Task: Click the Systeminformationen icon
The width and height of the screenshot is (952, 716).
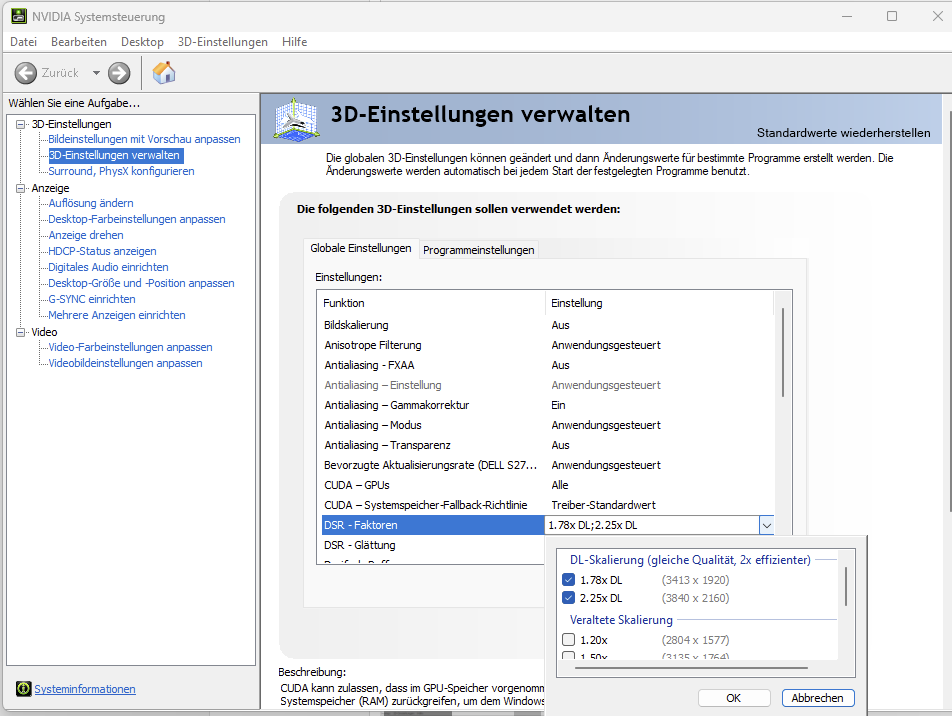Action: click(23, 689)
